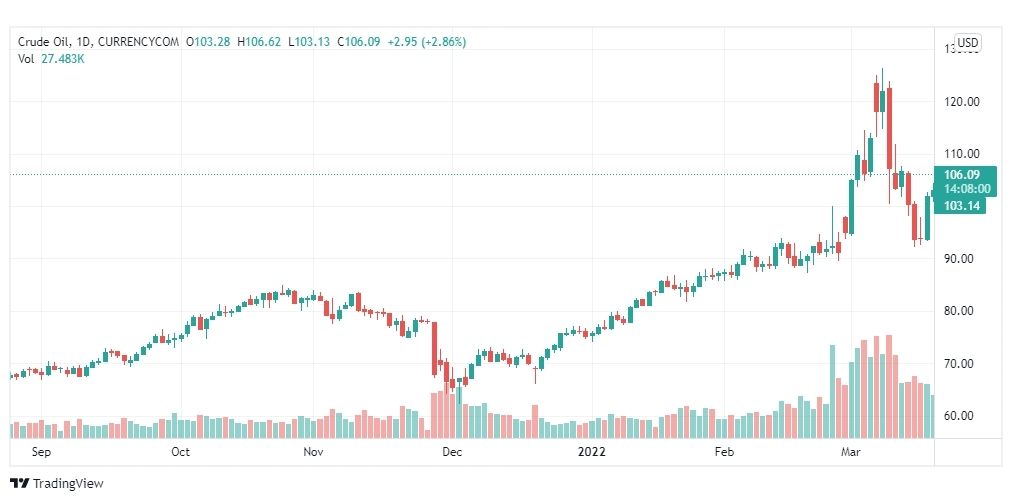Screen dimensions: 1012x501
Task: Select the change value +2.95 (+2.86%)
Action: tap(426, 42)
